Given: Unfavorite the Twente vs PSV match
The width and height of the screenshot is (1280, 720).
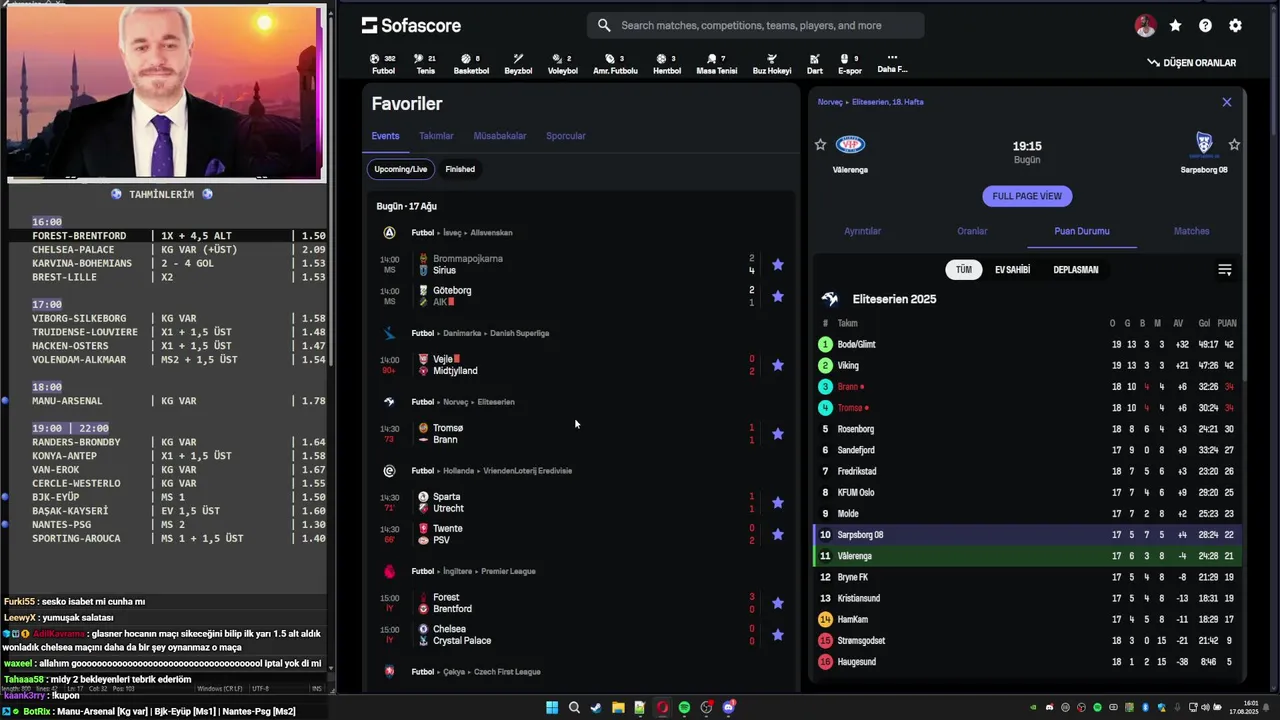Looking at the screenshot, I should (778, 535).
